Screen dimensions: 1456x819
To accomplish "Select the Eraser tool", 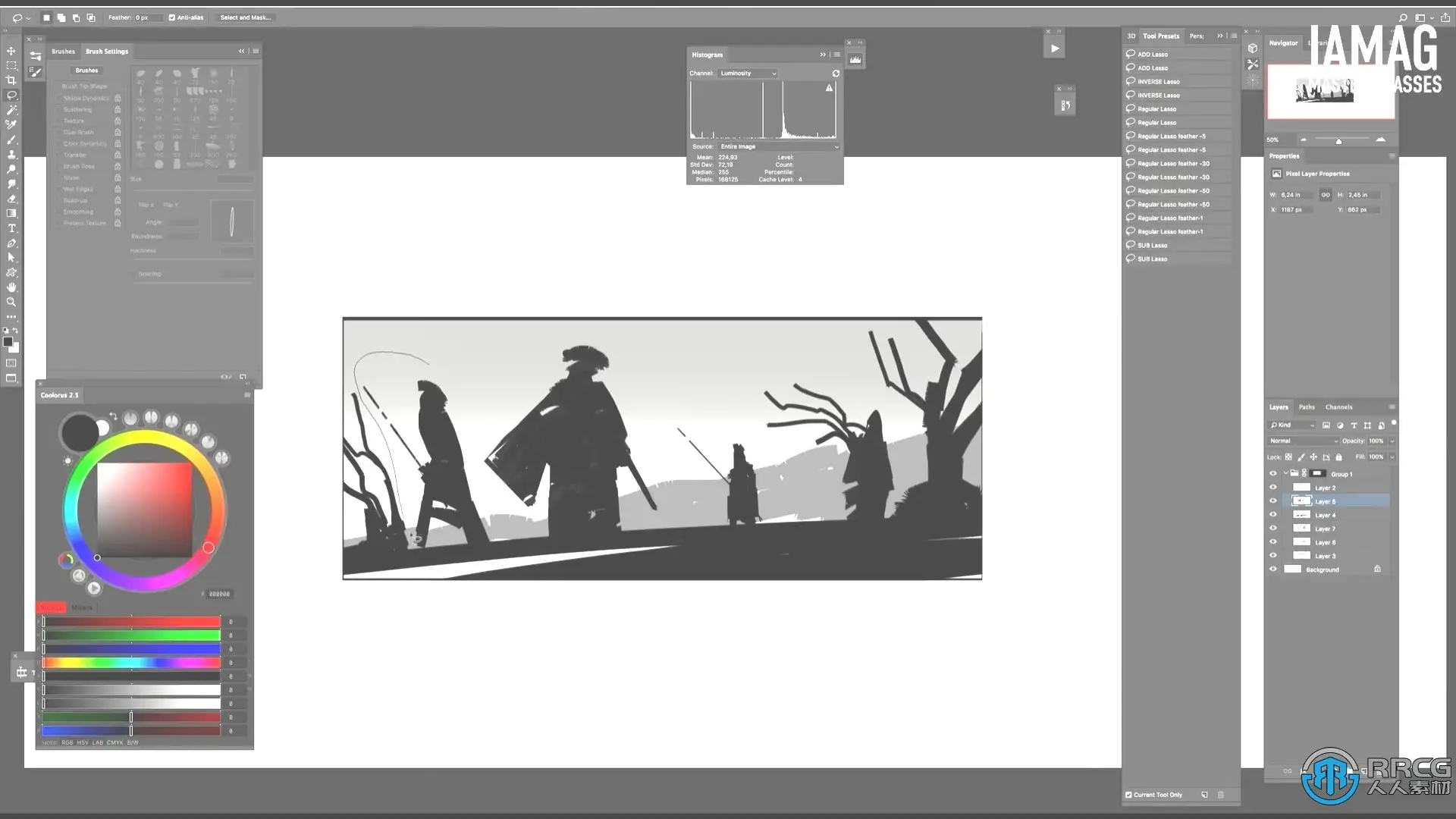I will click(x=11, y=199).
